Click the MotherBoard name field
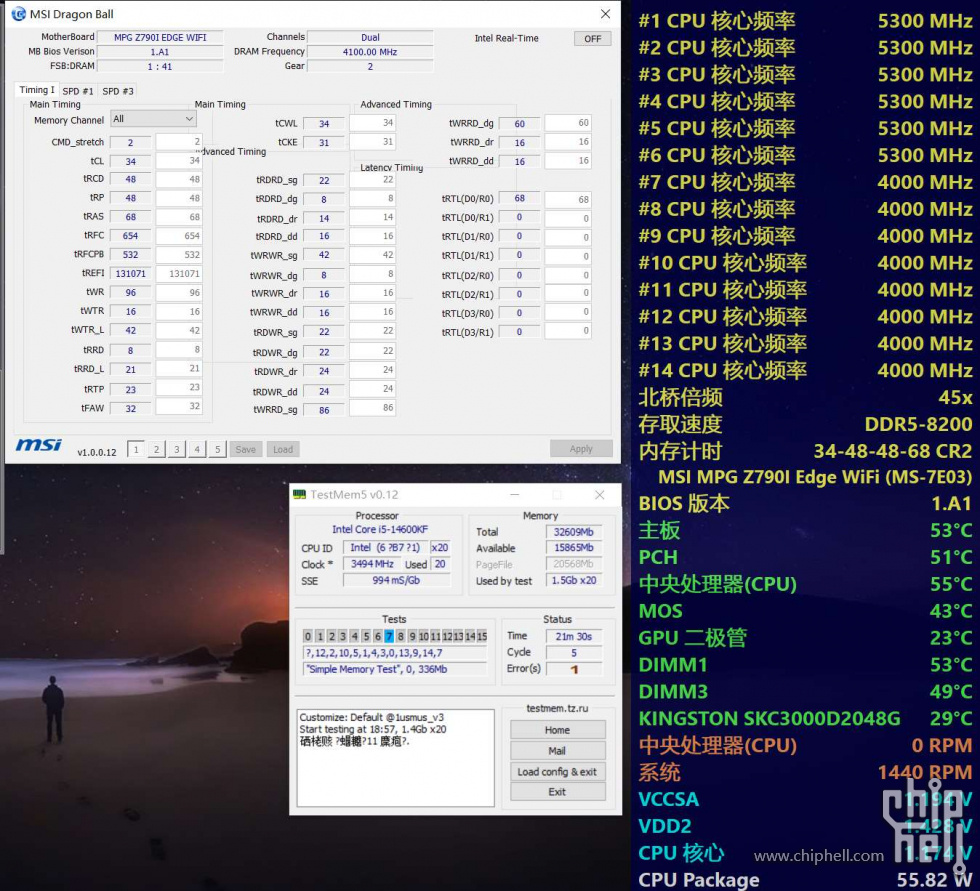Viewport: 980px width, 891px height. pyautogui.click(x=160, y=37)
